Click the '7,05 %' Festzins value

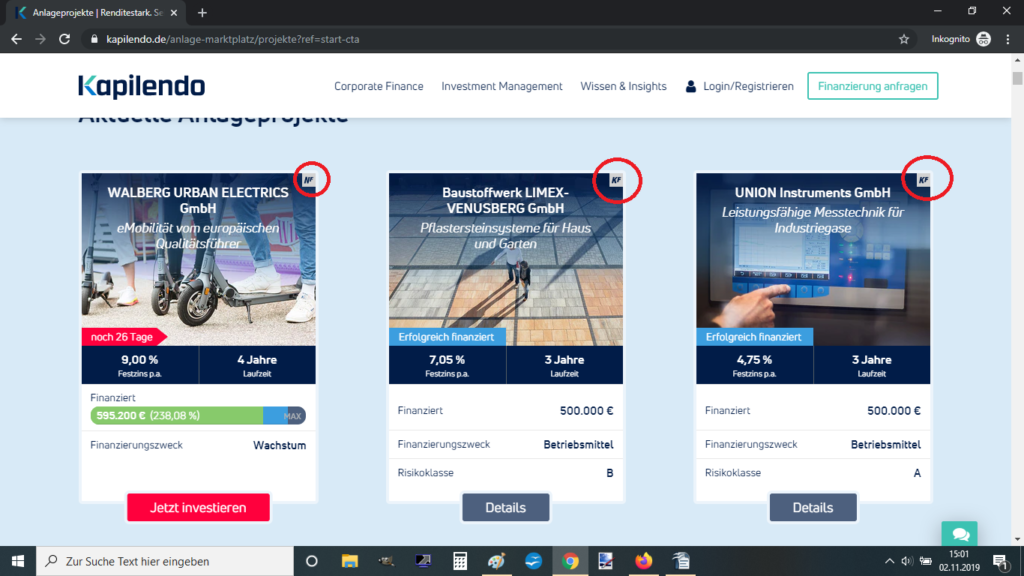click(x=447, y=360)
